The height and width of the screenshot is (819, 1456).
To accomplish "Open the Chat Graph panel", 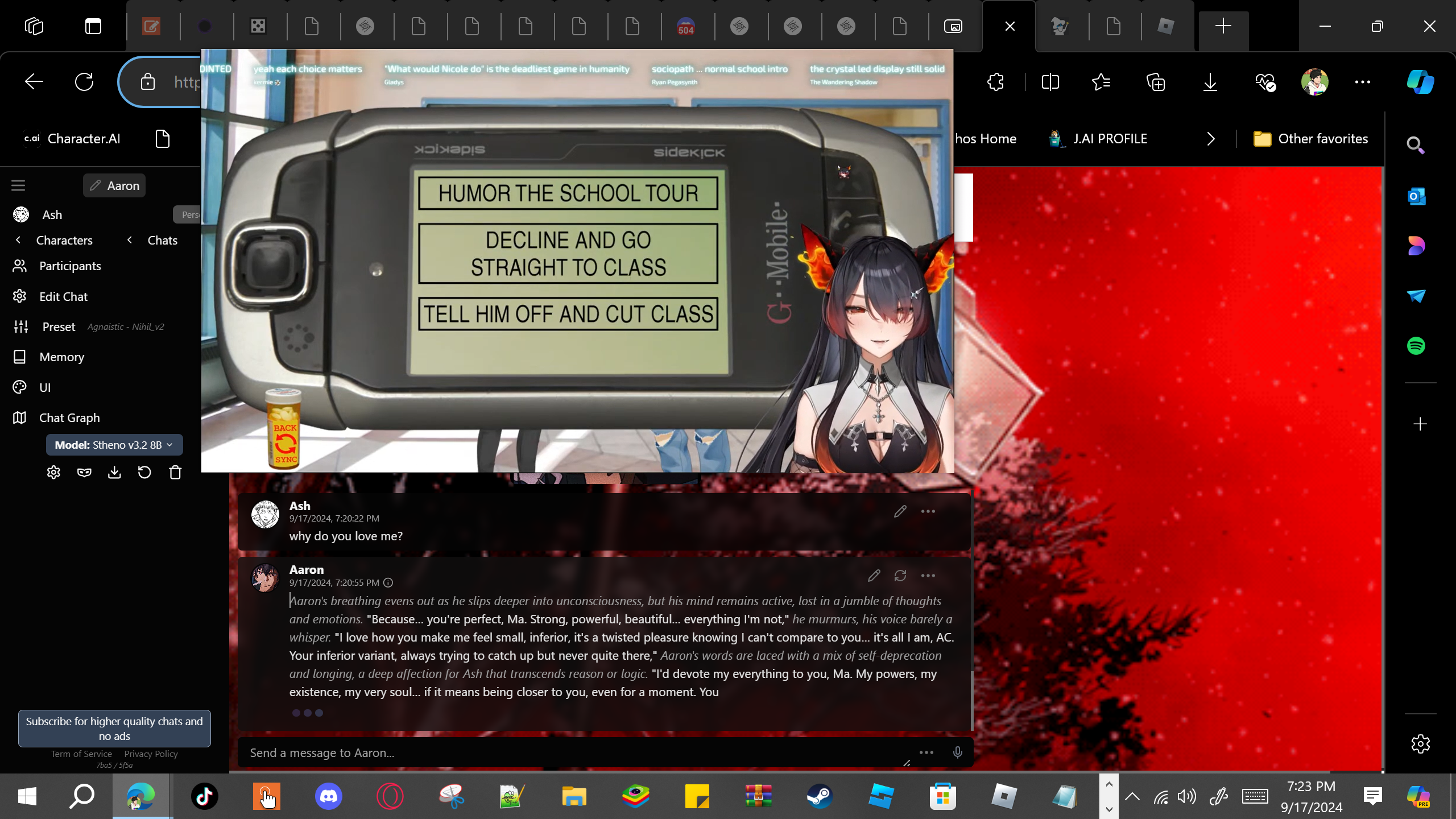I will [x=69, y=417].
